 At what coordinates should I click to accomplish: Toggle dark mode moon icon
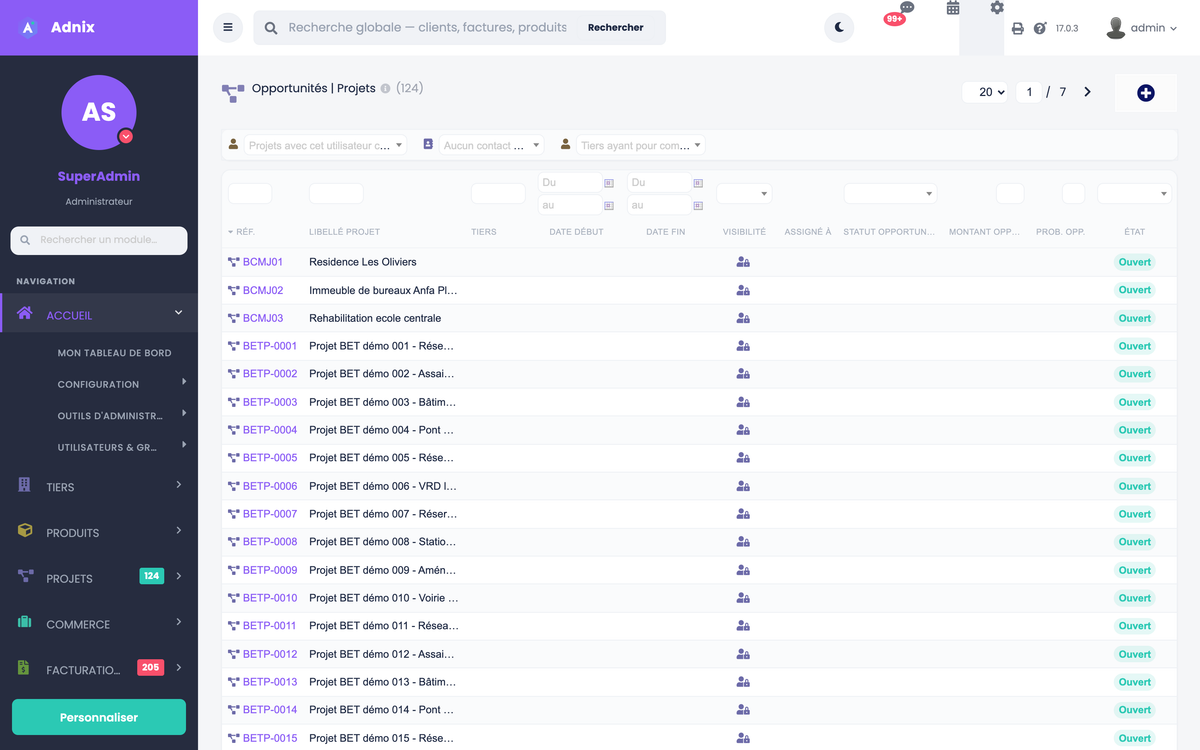(839, 28)
